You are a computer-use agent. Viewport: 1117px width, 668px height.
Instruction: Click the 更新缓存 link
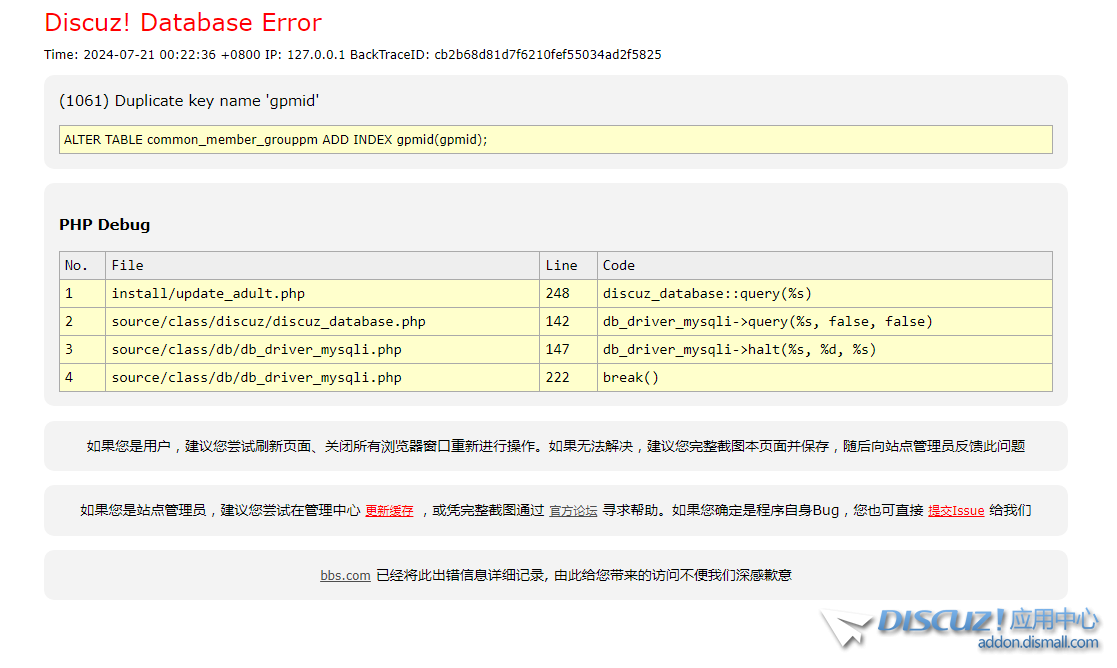coord(389,511)
